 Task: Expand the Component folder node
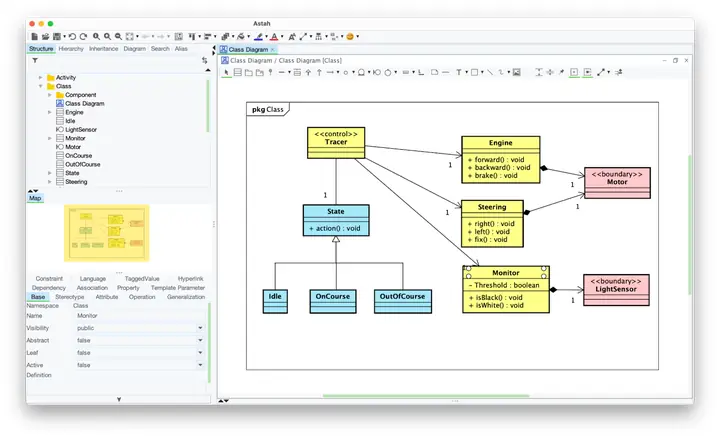coord(50,95)
